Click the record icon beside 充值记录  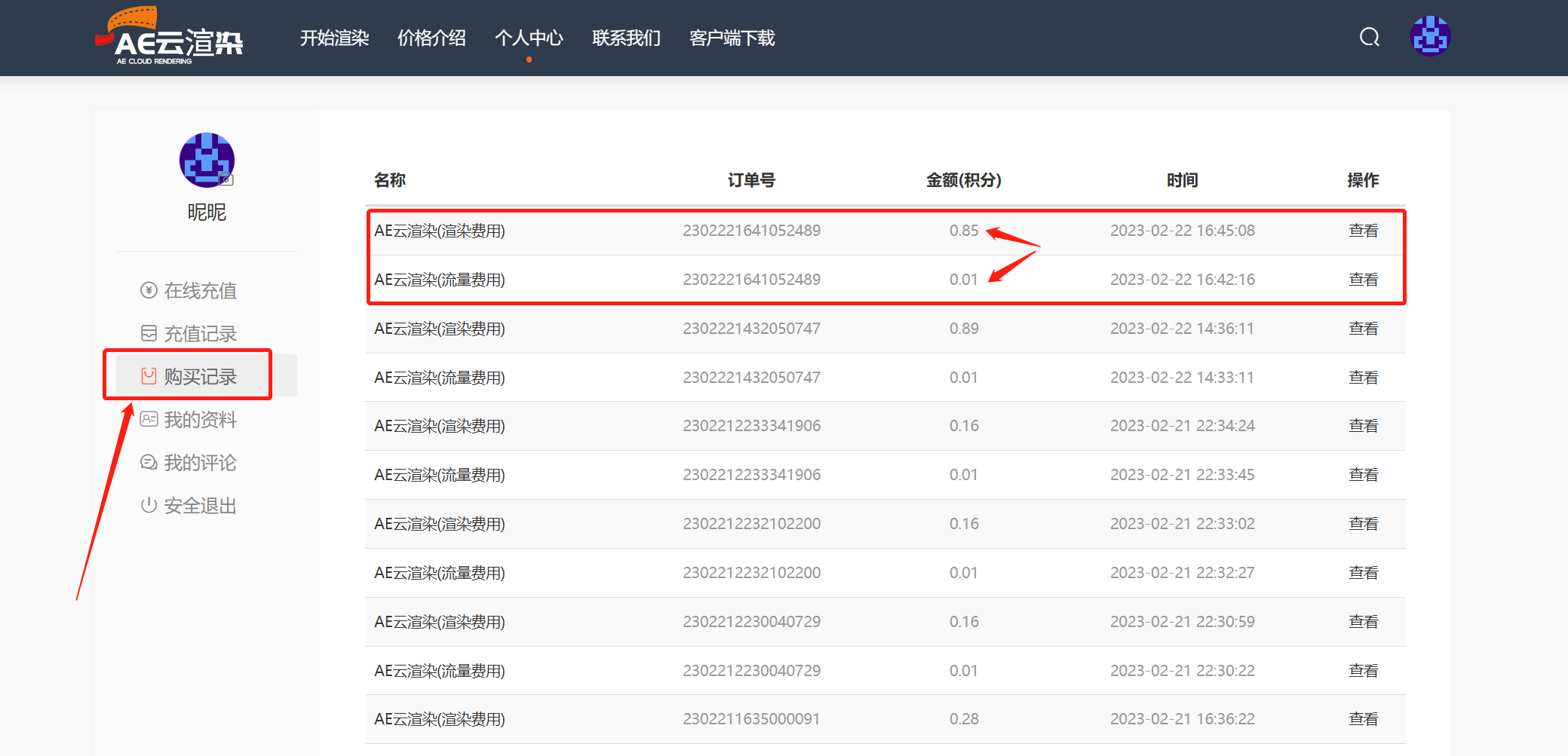[x=149, y=333]
